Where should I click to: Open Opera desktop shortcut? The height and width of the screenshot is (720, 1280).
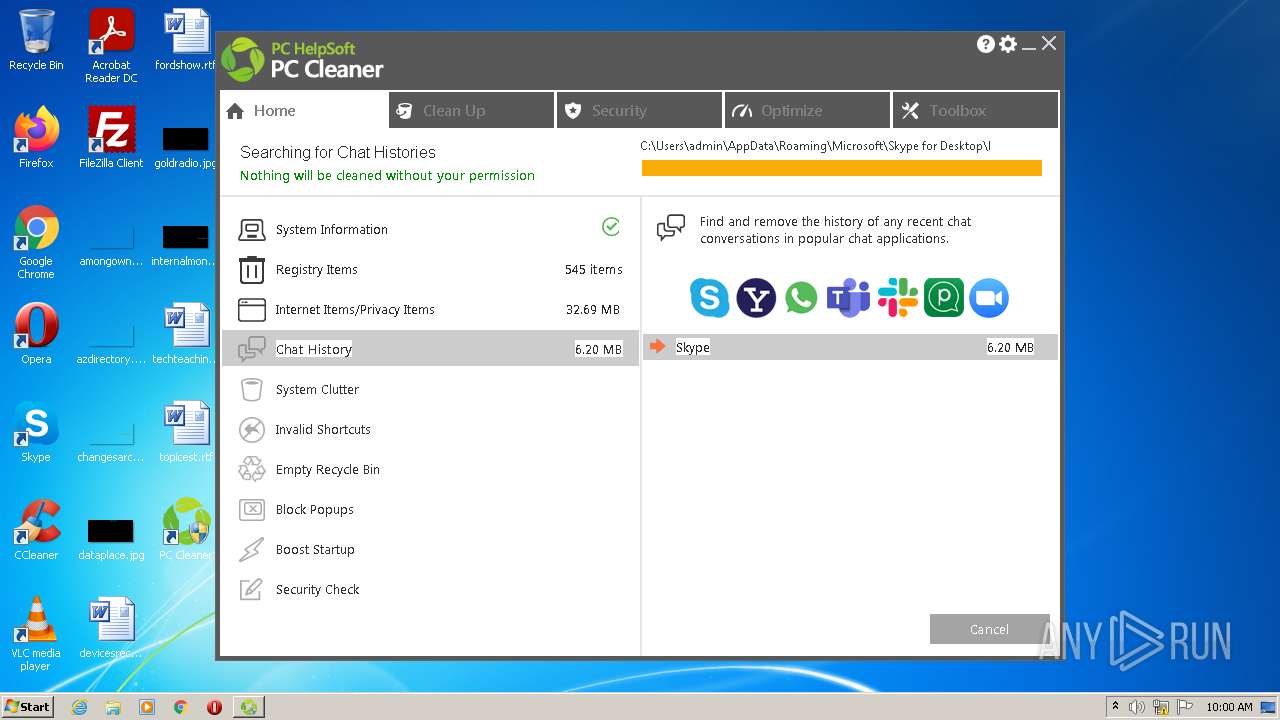pyautogui.click(x=36, y=334)
